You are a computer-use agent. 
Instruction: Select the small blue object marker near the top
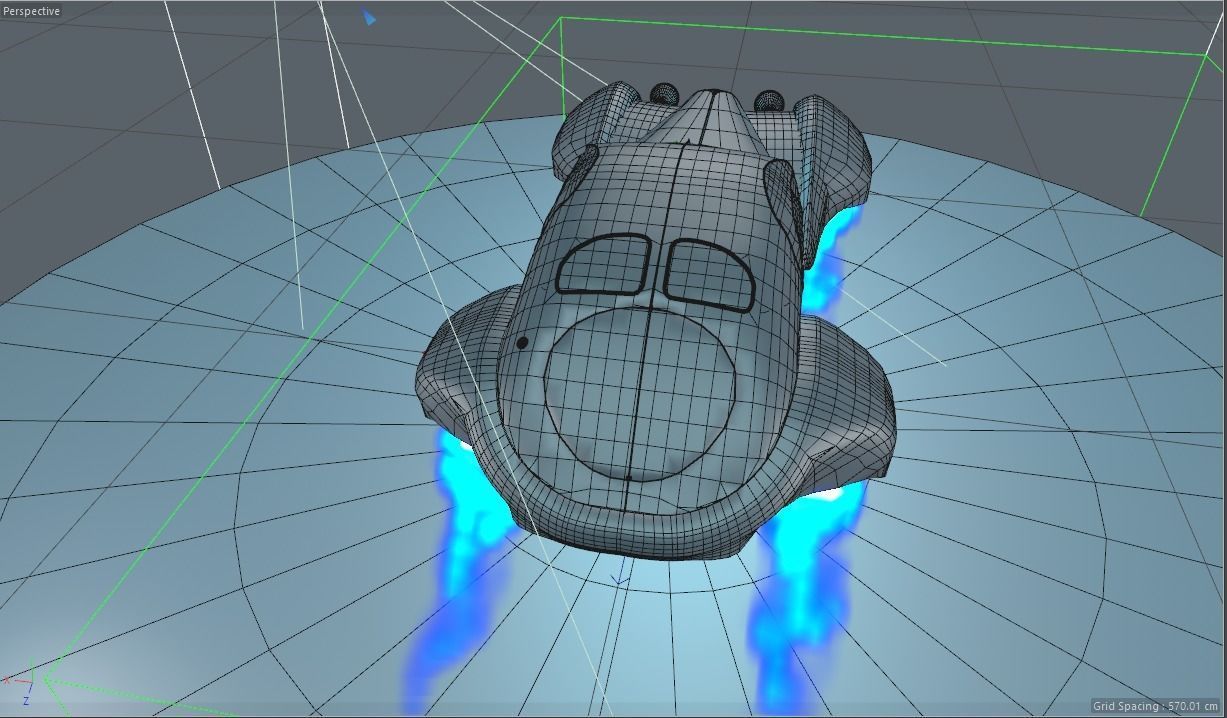369,17
